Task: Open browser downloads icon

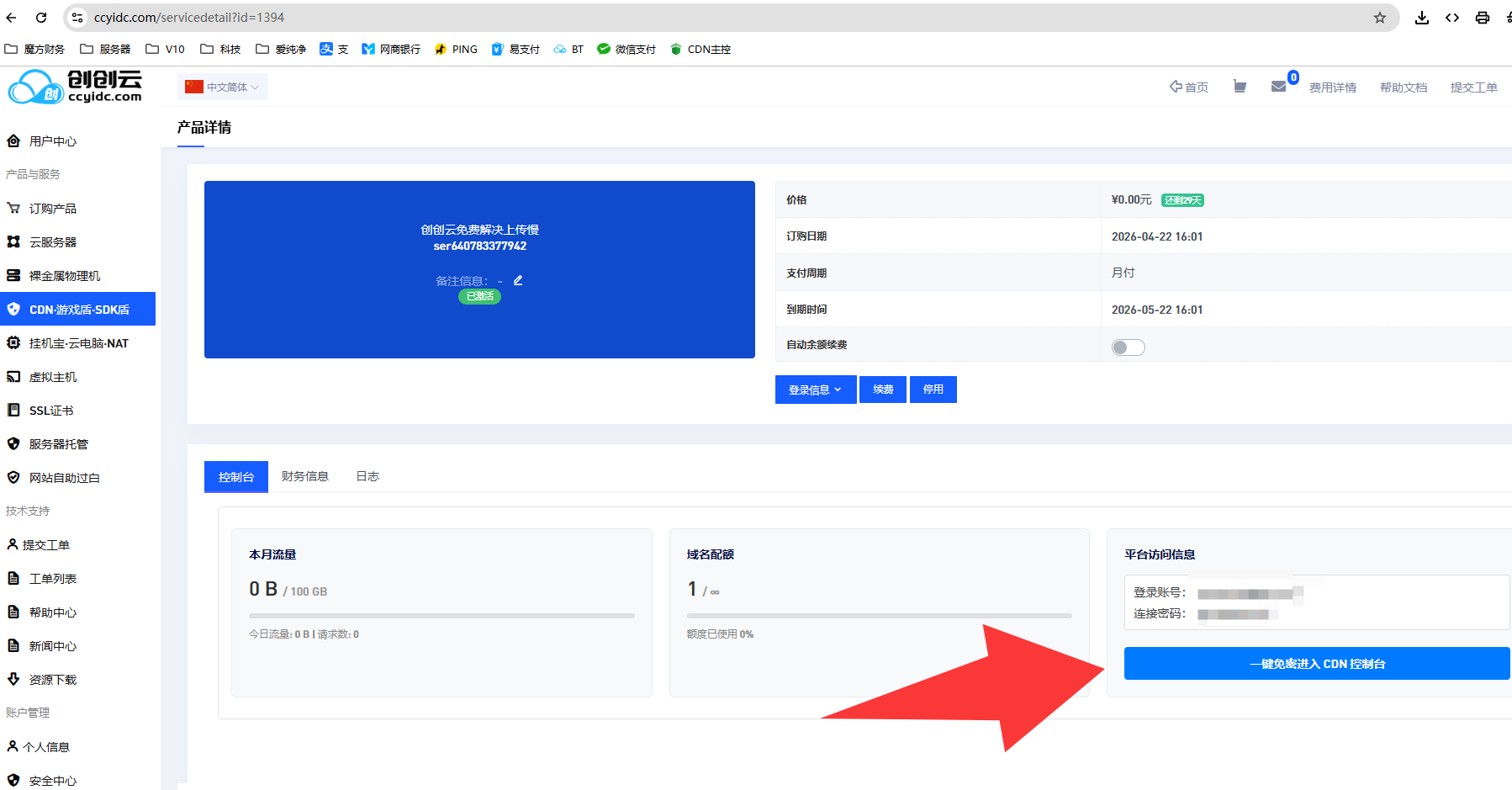Action: click(x=1421, y=18)
